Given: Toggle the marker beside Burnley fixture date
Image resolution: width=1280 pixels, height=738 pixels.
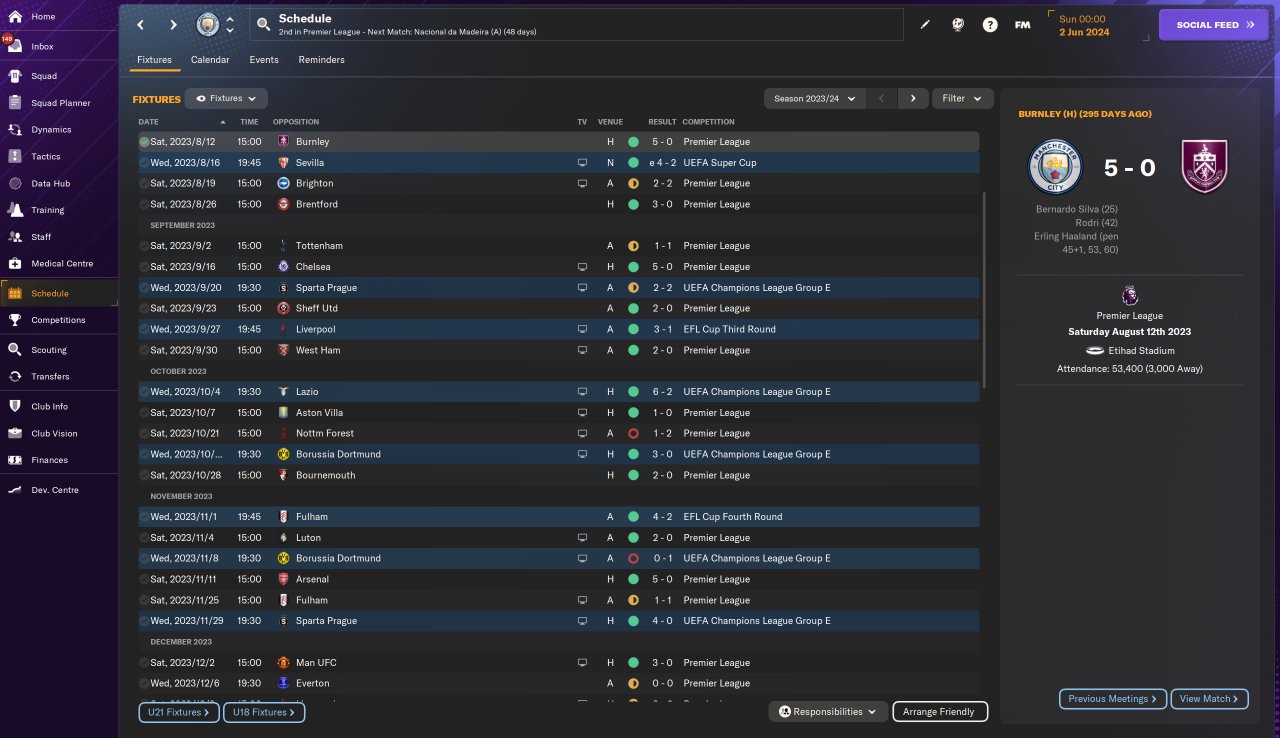Looking at the screenshot, I should point(144,142).
